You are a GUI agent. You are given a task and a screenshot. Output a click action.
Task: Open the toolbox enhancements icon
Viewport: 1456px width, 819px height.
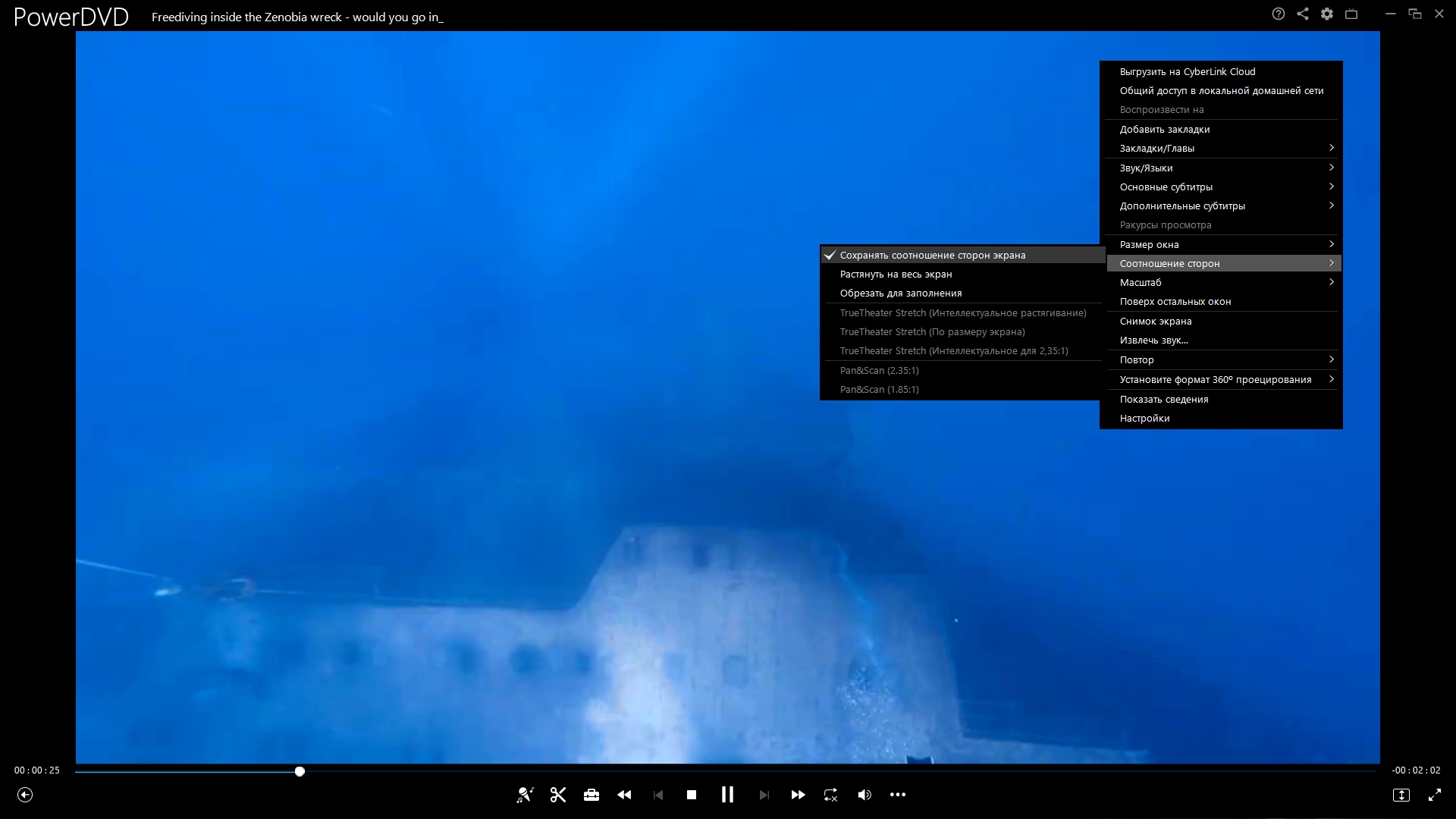pyautogui.click(x=591, y=795)
